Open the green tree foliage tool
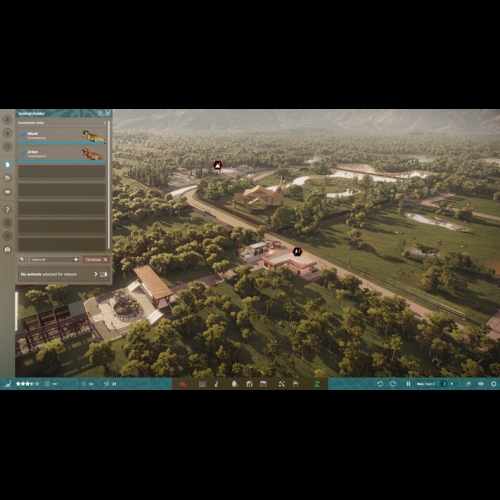Image resolution: width=500 pixels, height=500 pixels. tap(317, 384)
